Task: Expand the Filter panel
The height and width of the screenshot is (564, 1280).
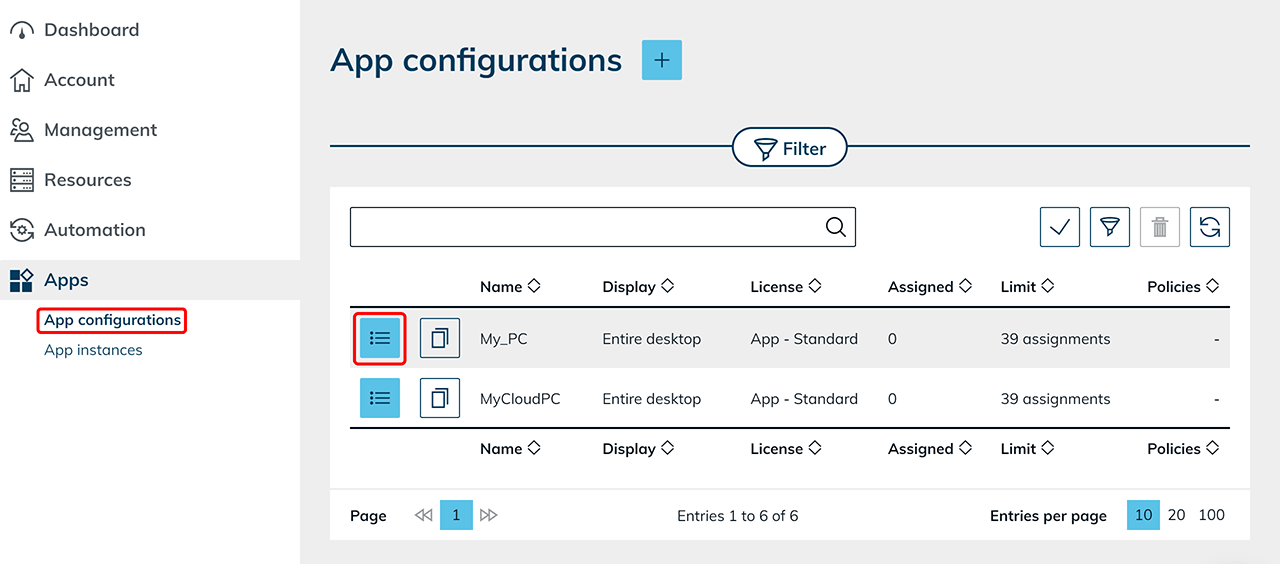Action: (790, 148)
